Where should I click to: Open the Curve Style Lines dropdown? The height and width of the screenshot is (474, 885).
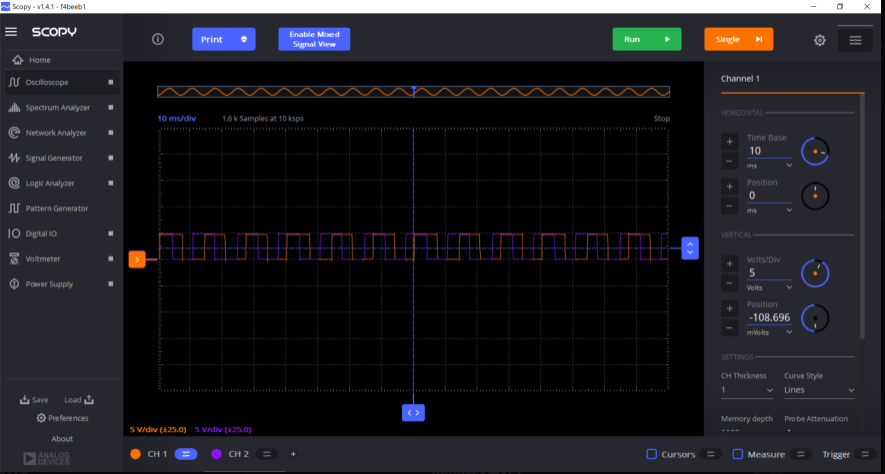tap(819, 390)
